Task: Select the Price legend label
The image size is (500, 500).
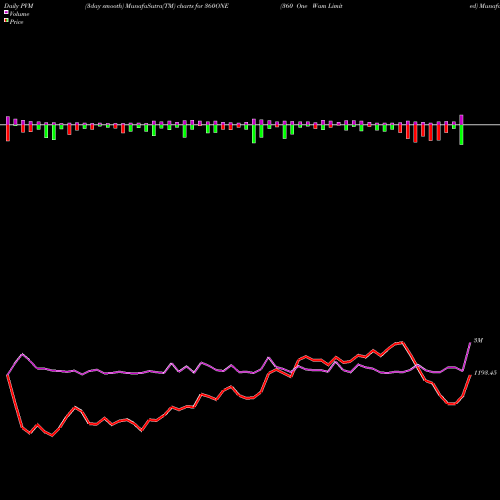Action: pyautogui.click(x=16, y=22)
